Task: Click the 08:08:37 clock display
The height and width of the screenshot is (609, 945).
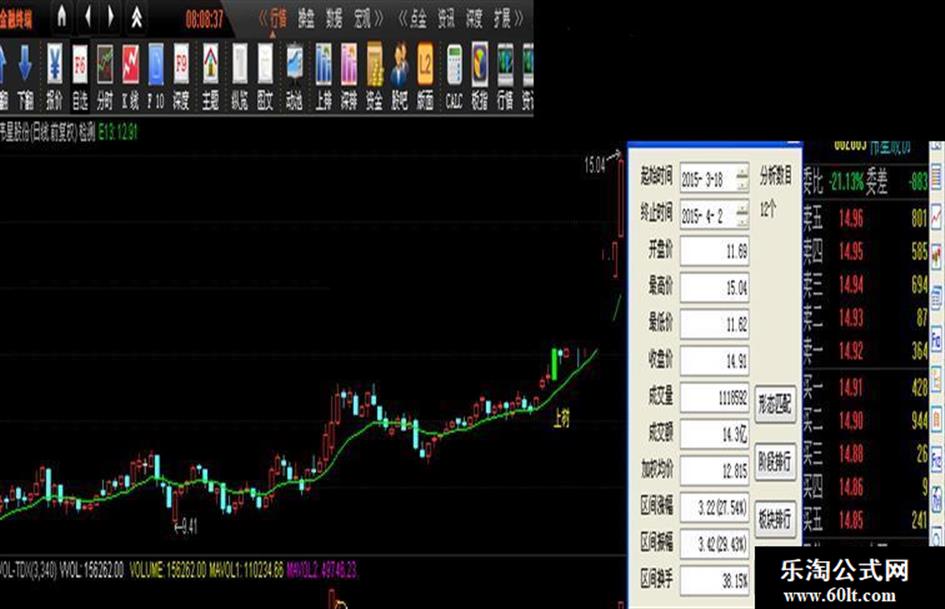Action: pyautogui.click(x=204, y=20)
